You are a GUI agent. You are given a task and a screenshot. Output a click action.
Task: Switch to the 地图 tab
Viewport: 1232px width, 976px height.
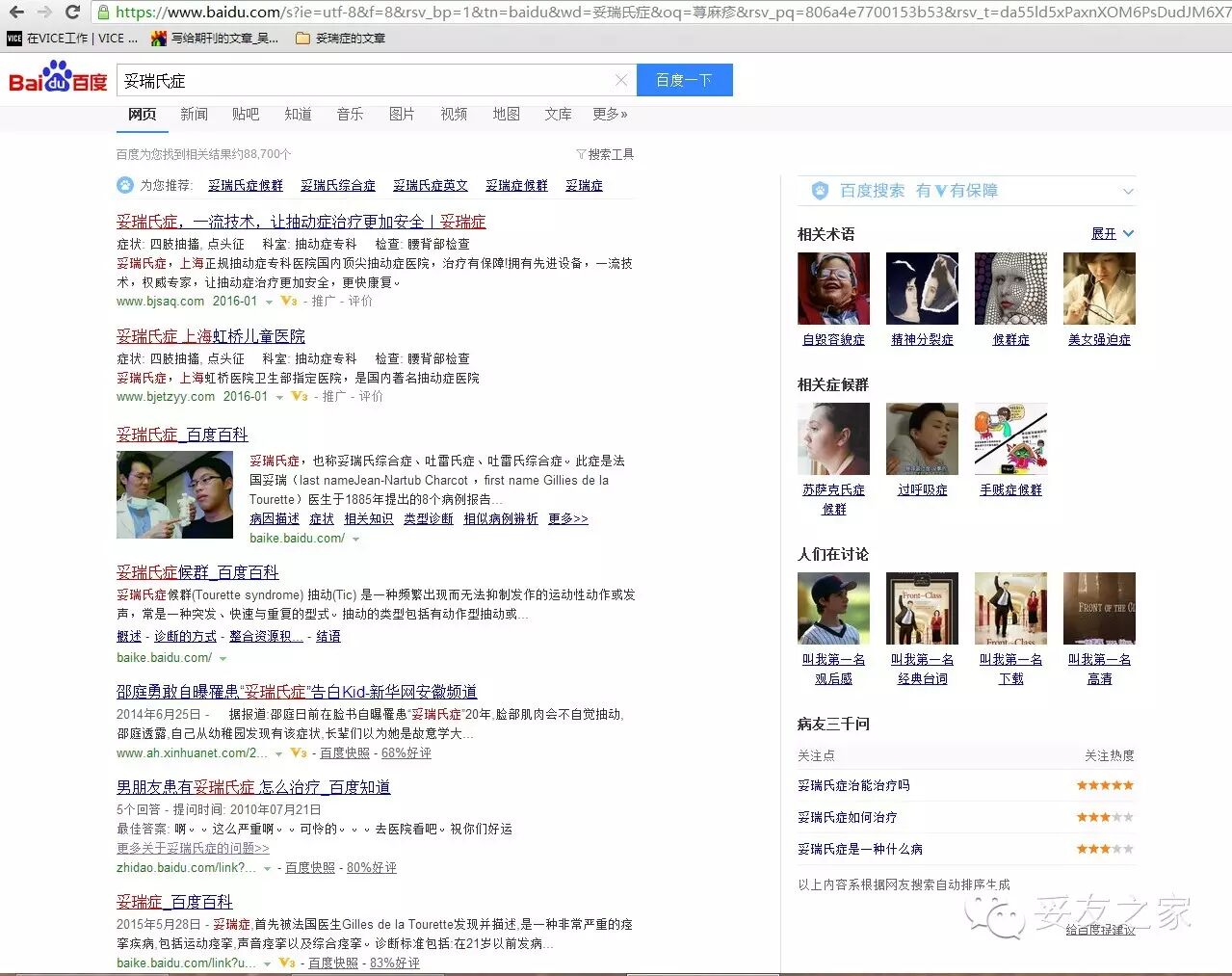[506, 114]
